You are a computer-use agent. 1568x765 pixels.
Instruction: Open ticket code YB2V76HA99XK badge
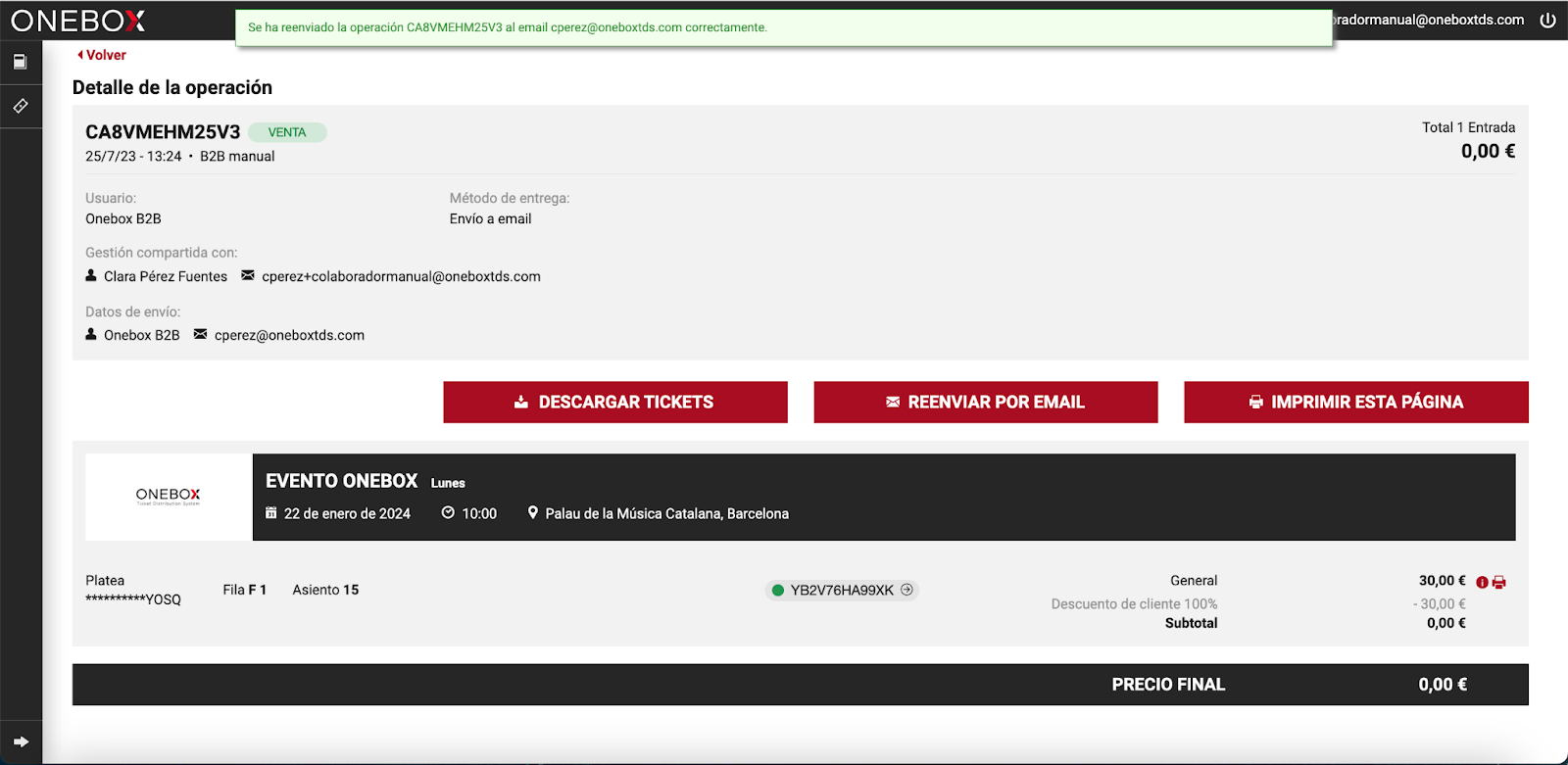click(x=842, y=590)
